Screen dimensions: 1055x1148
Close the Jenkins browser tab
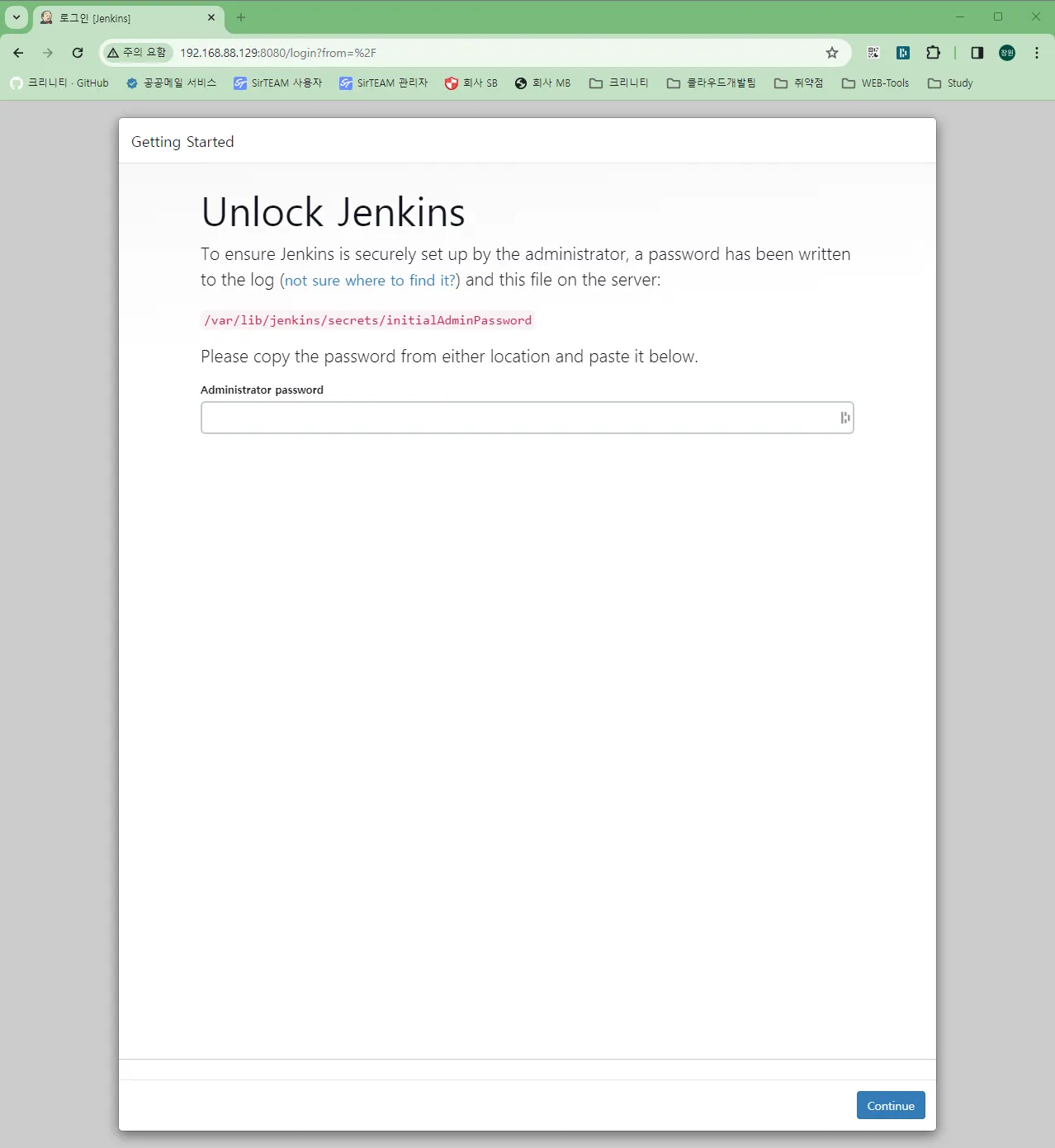coord(211,17)
